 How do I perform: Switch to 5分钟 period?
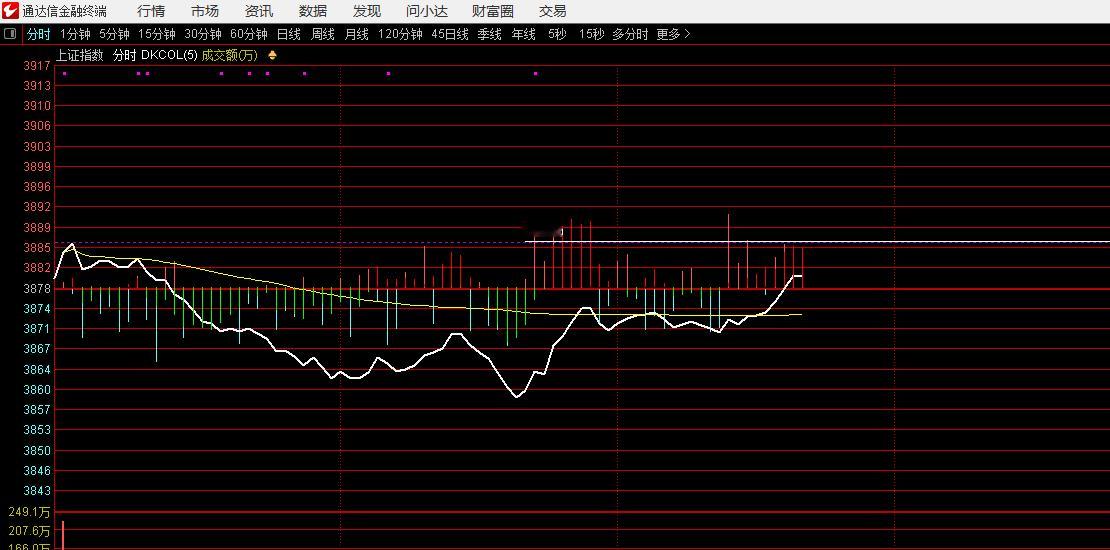tap(114, 34)
